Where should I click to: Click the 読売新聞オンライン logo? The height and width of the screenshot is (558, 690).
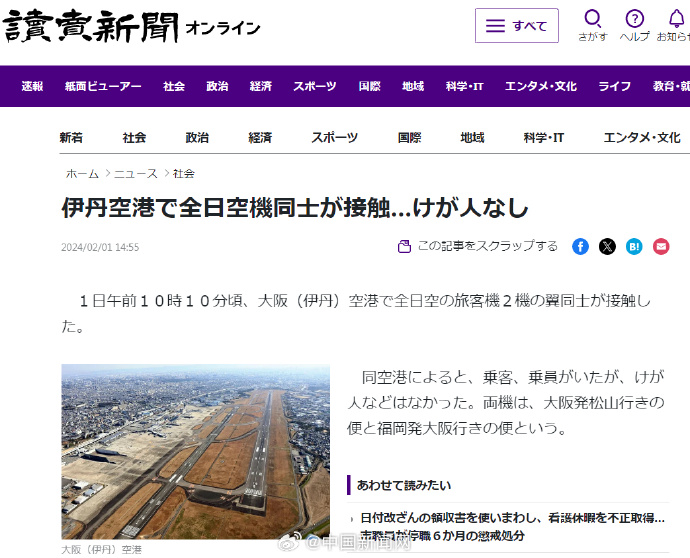click(132, 26)
